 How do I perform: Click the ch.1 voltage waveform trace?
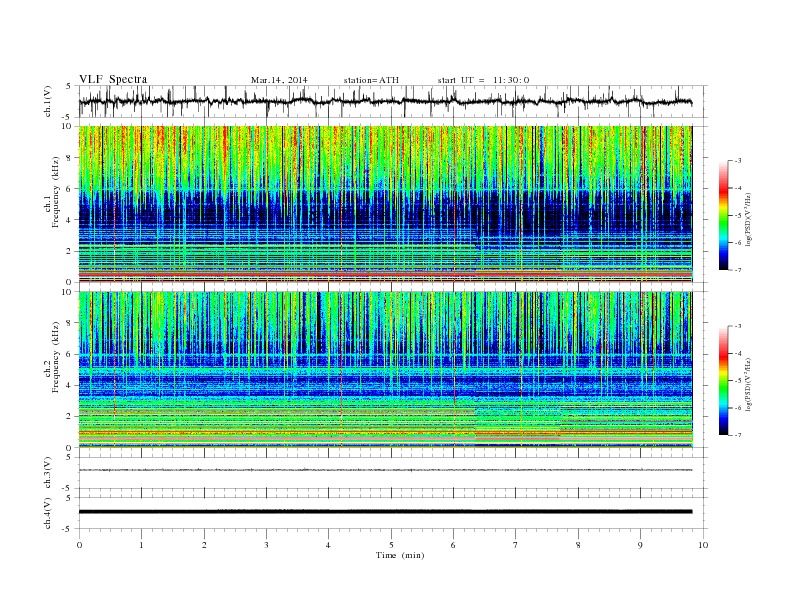385,101
